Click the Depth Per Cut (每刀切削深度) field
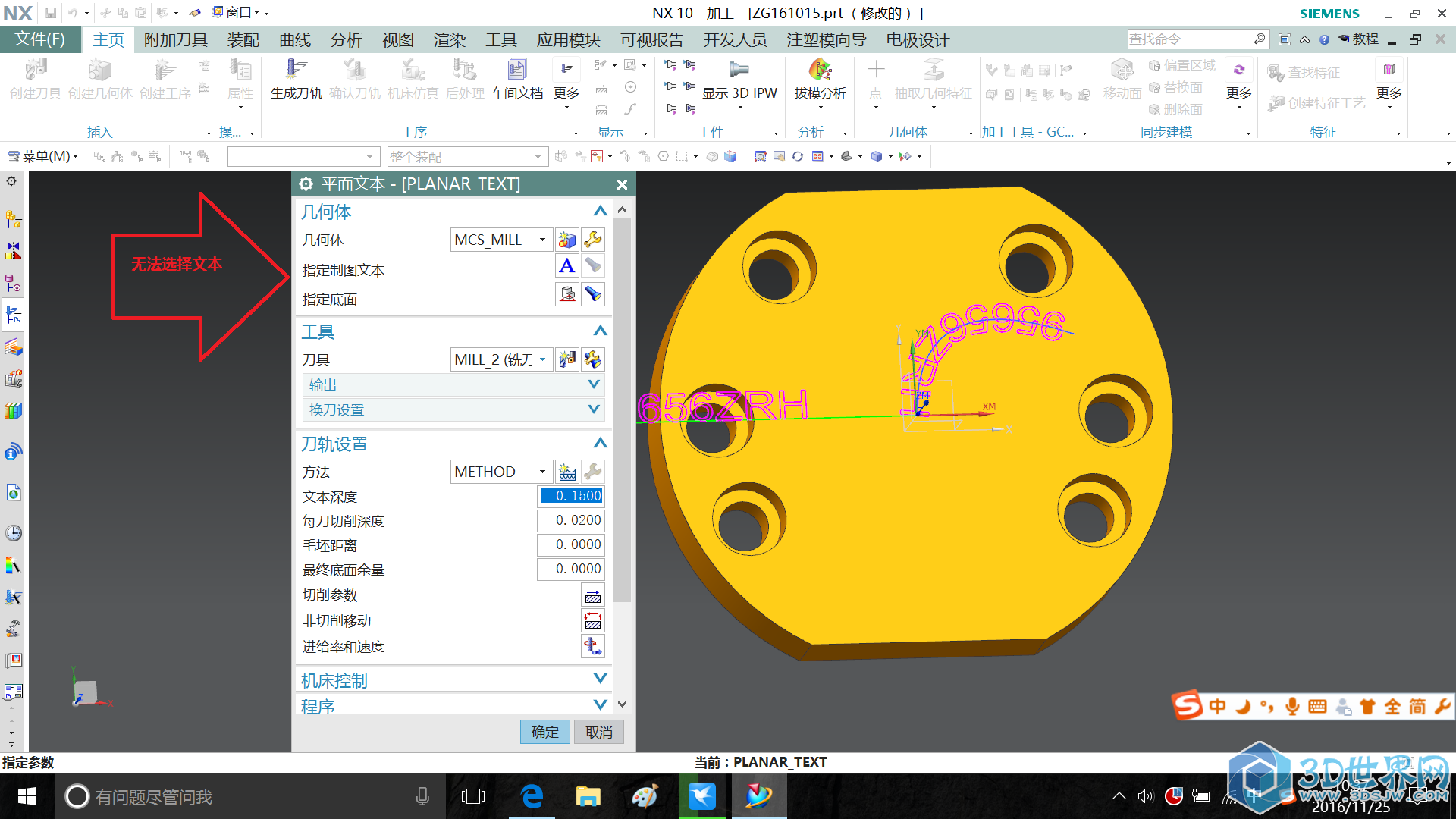The width and height of the screenshot is (1456, 819). tap(571, 520)
